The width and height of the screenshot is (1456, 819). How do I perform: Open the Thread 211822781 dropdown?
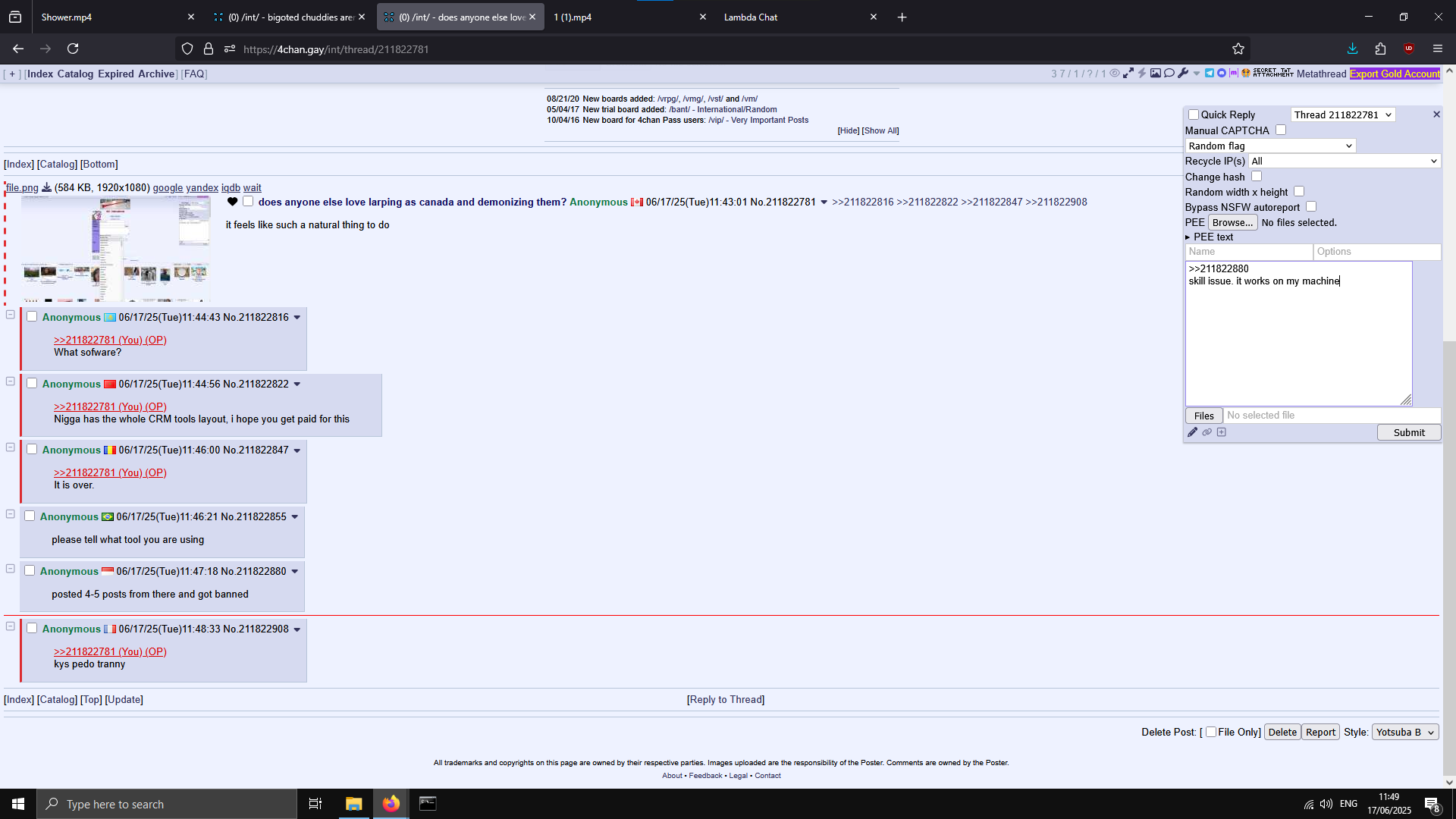click(1342, 115)
